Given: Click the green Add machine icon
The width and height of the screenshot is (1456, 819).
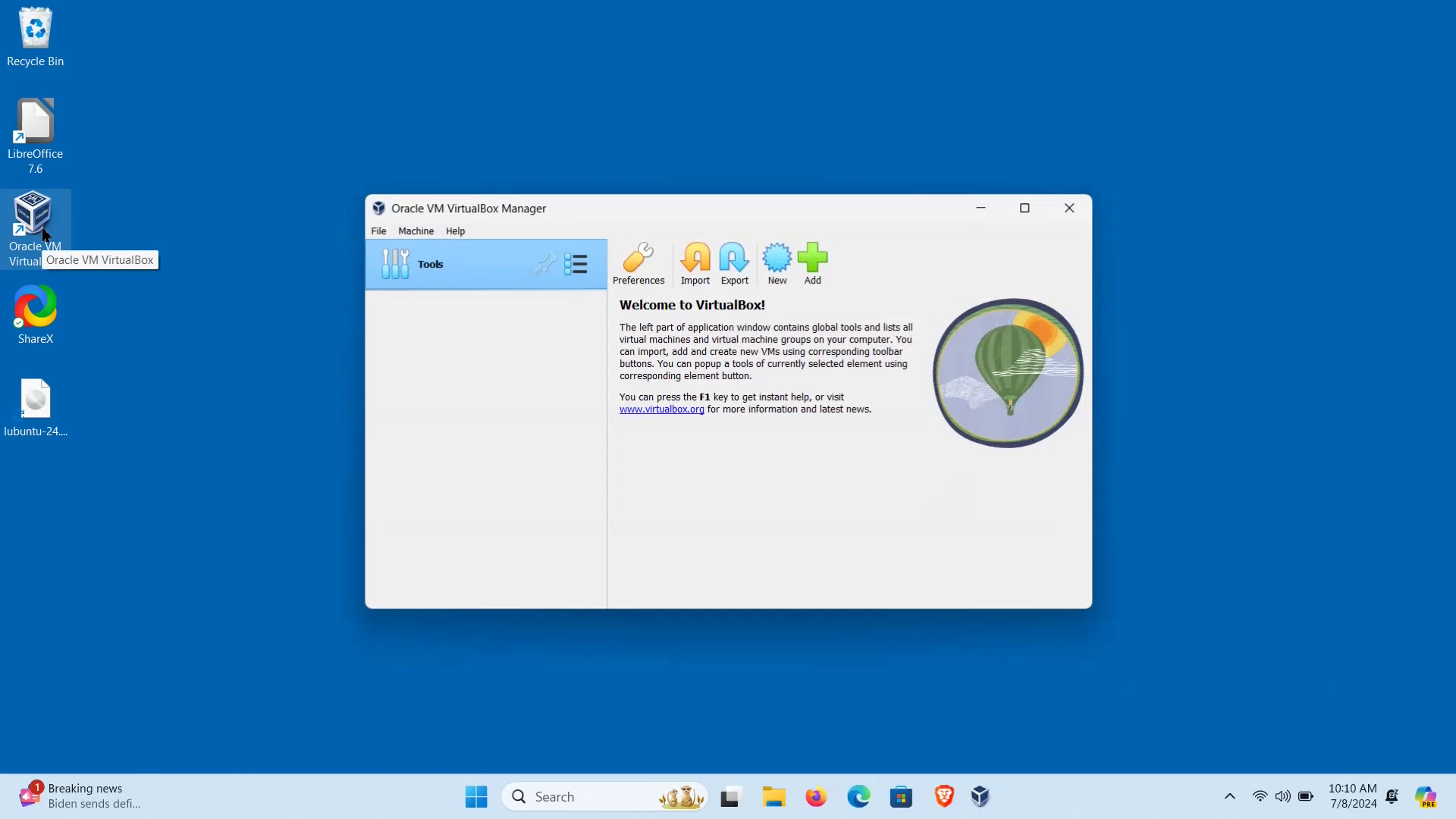Looking at the screenshot, I should (812, 263).
